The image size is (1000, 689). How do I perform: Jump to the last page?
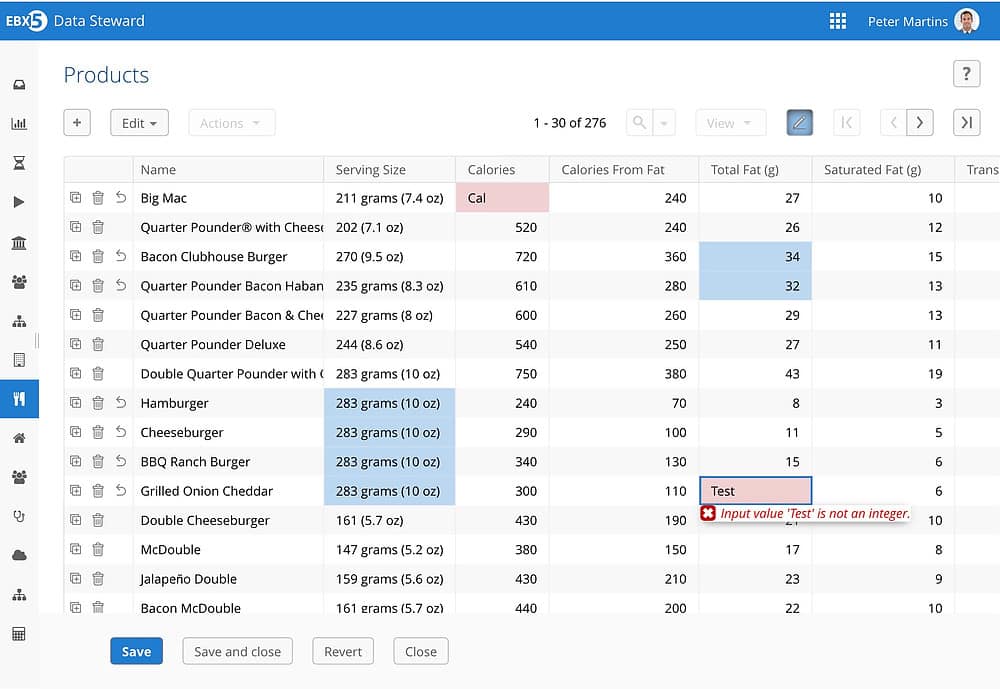point(966,122)
